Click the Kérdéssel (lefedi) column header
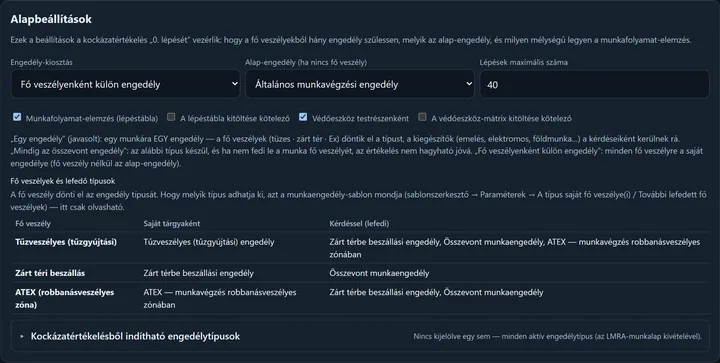Image resolution: width=720 pixels, height=363 pixels. 359,223
